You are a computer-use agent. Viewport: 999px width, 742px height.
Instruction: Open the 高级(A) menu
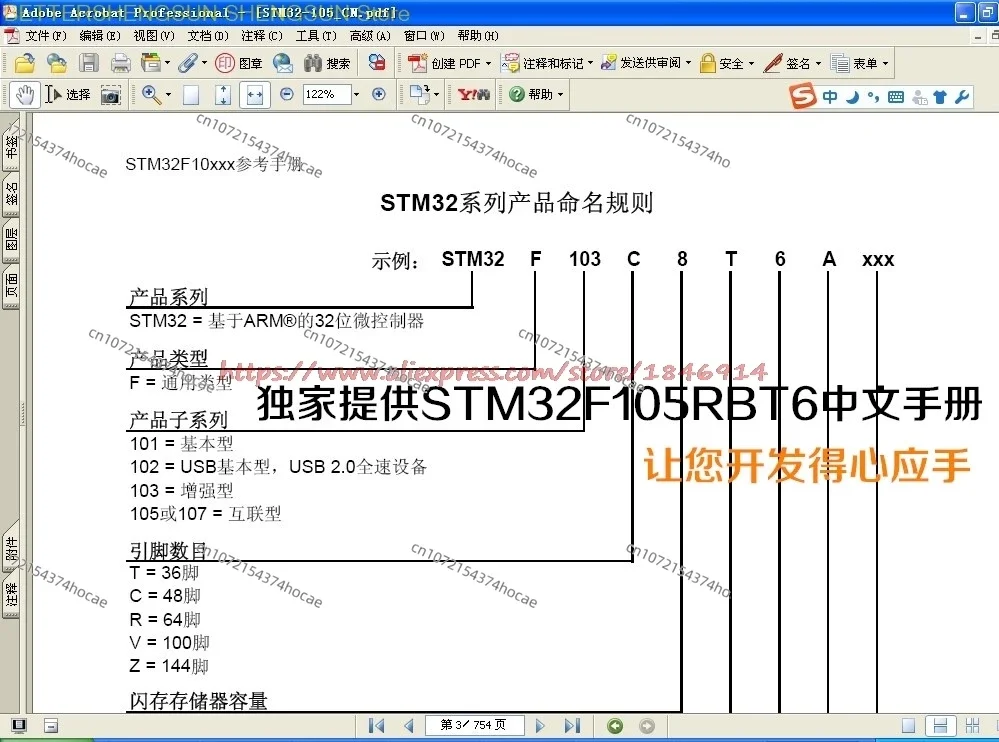[370, 36]
